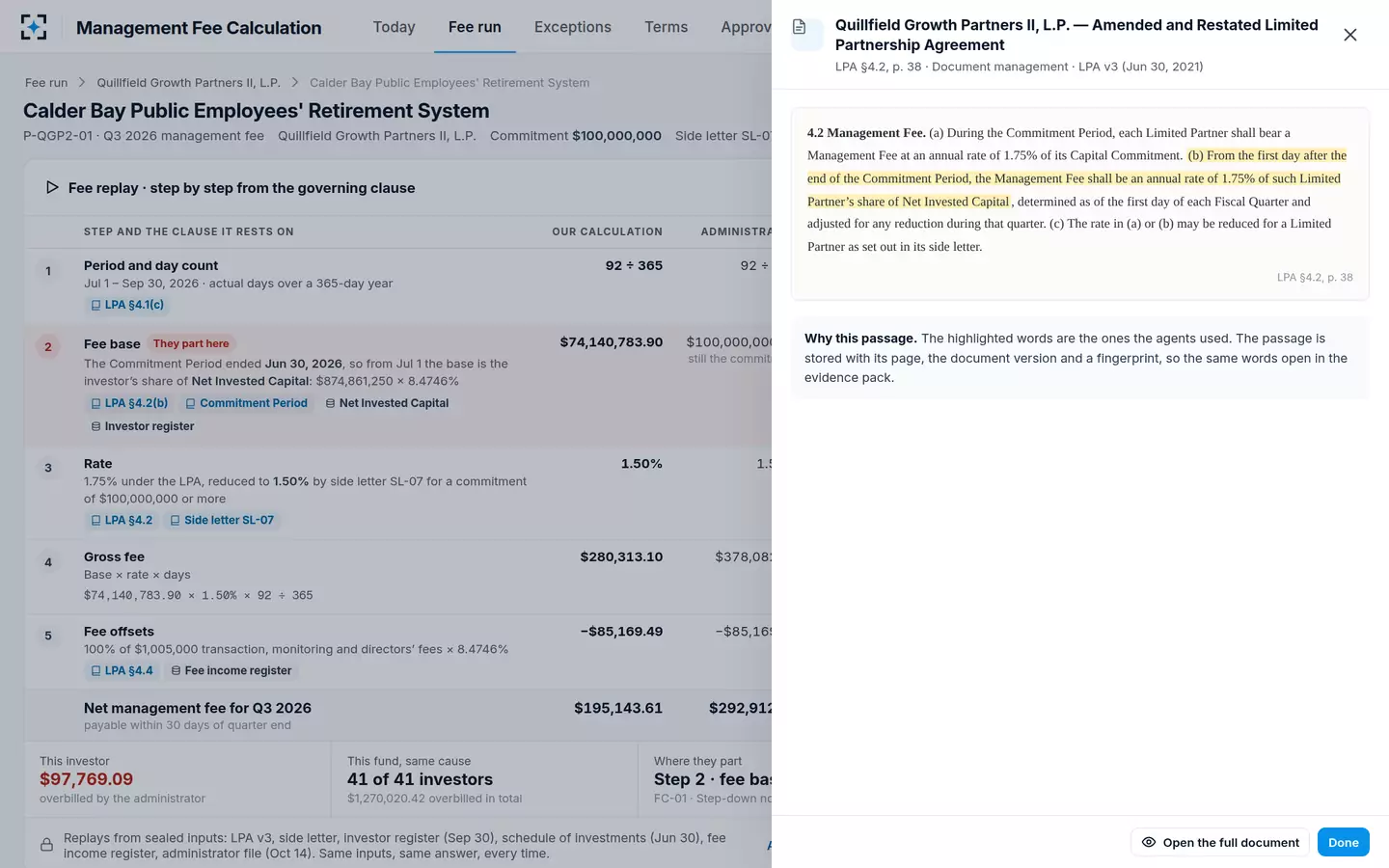The width and height of the screenshot is (1389, 868).
Task: Click the −$85,169.49 fee offsets value
Action: [x=621, y=632]
